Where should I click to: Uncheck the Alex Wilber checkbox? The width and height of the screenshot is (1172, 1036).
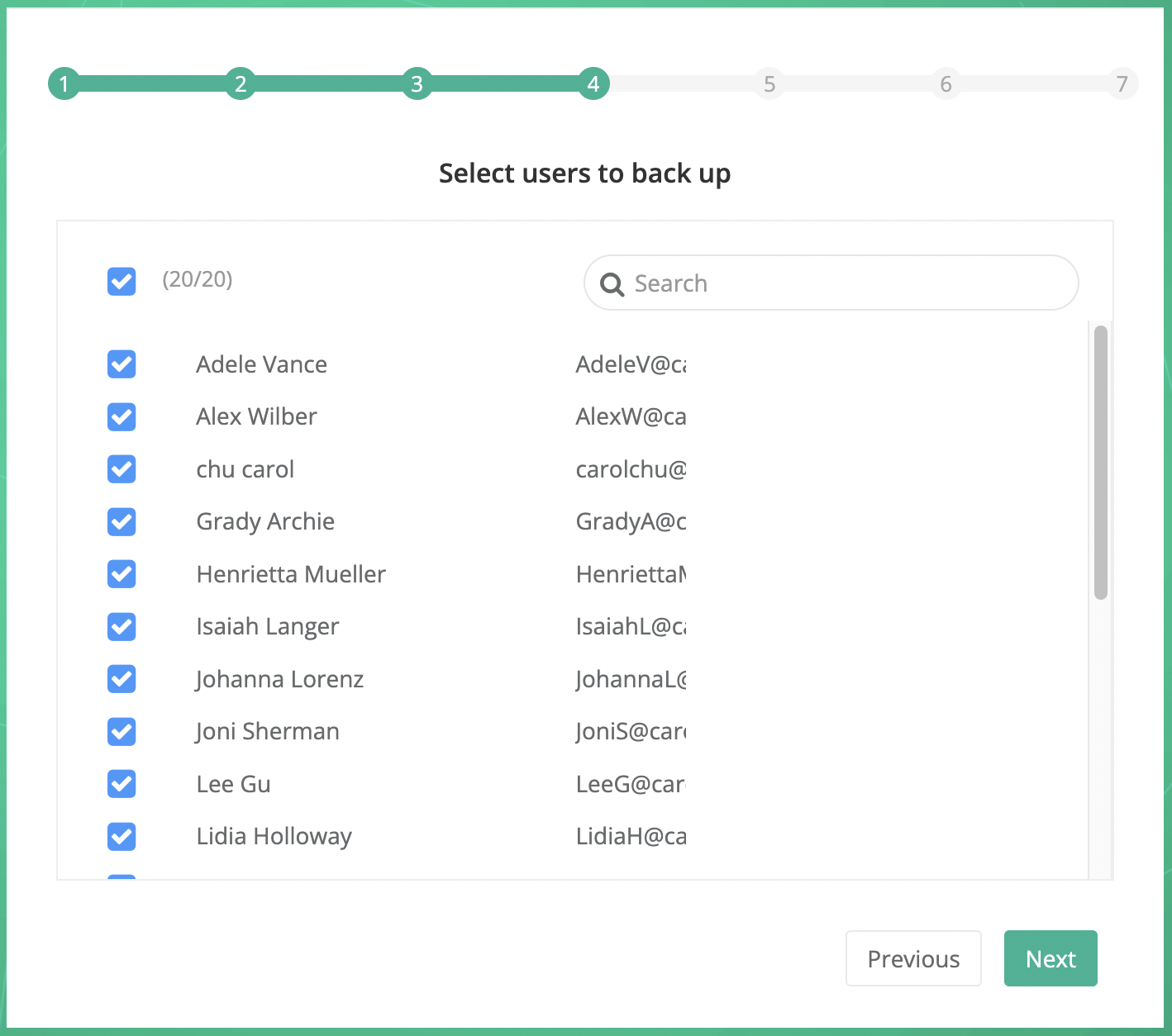point(121,416)
